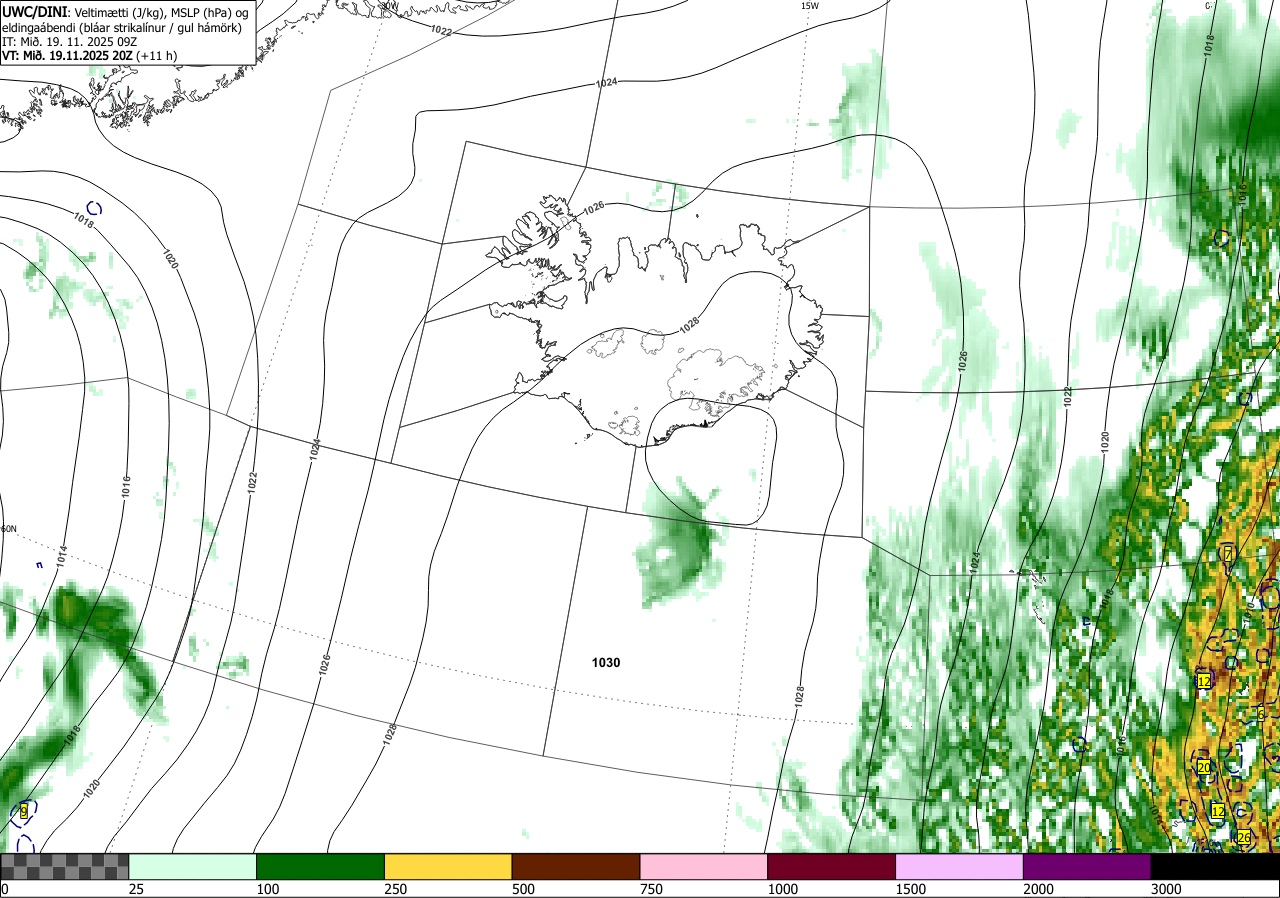
Task: Click the light purple 1500–2000 legend swatch
Action: [960, 866]
